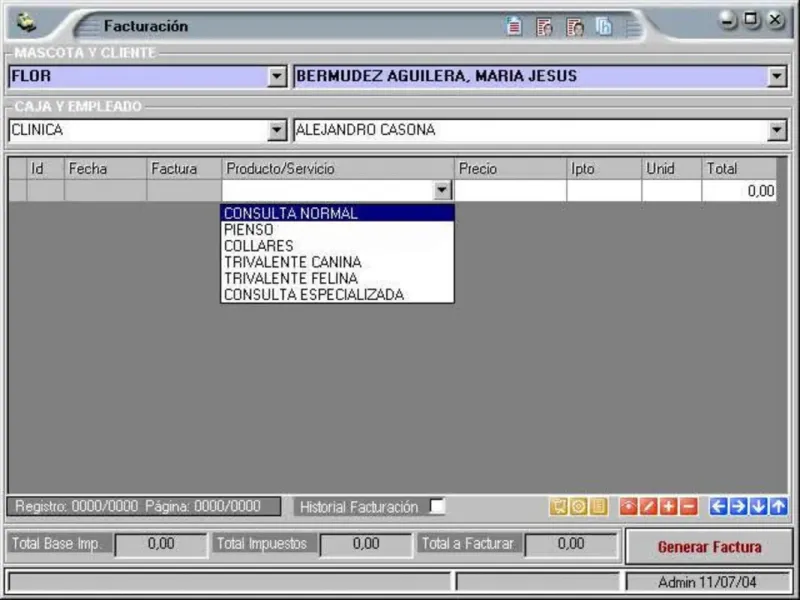Open the CLINICA cash register dropdown arrow
Screen dimensions: 800x600
[277, 130]
